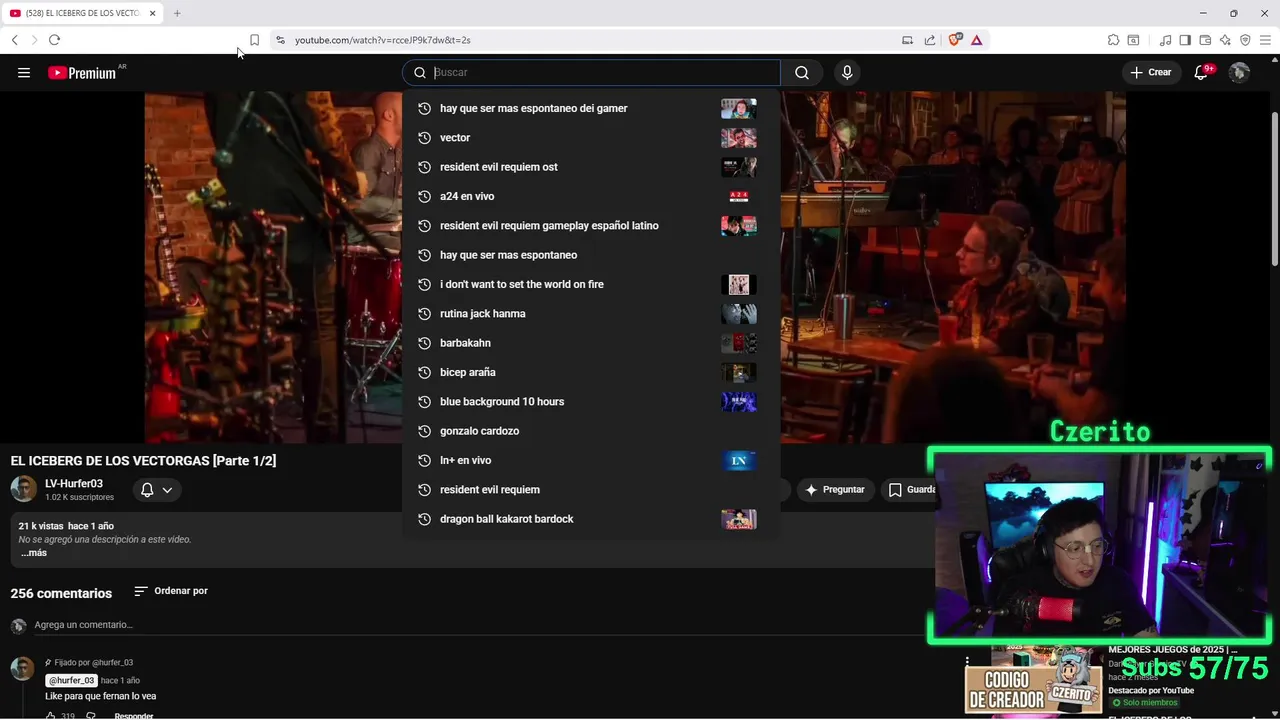Open Brave Playlist music note icon
Viewport: 1280px width, 720px height.
click(1165, 40)
